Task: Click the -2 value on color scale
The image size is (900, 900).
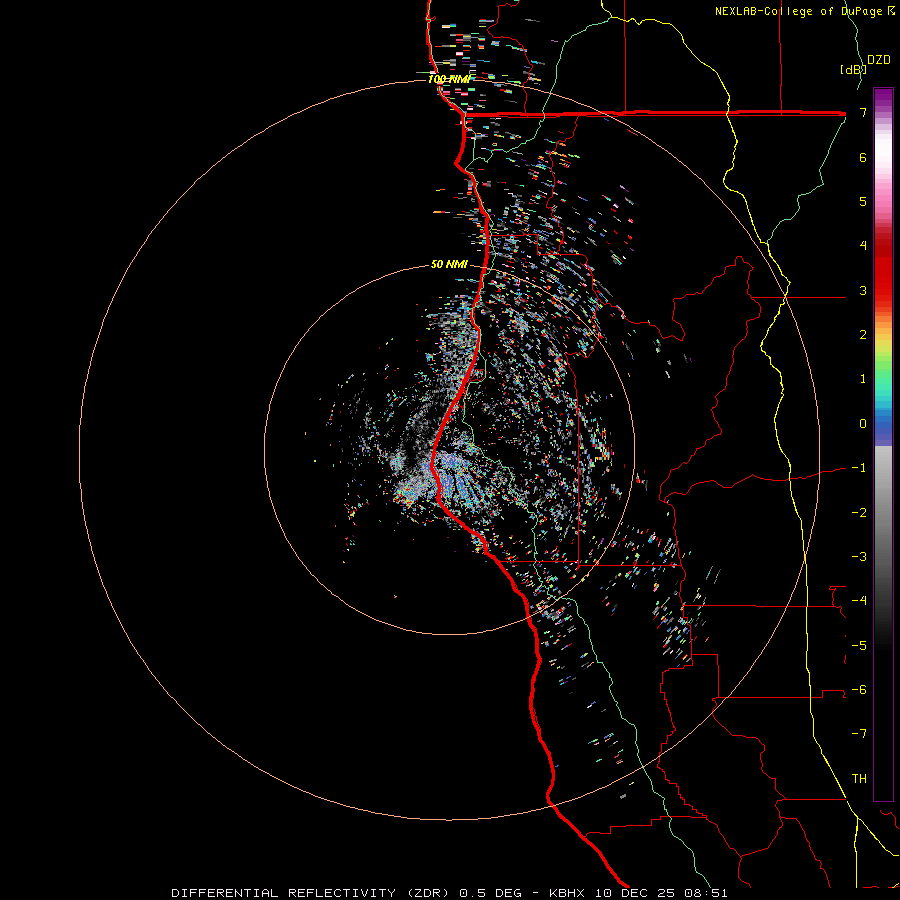Action: (x=859, y=512)
